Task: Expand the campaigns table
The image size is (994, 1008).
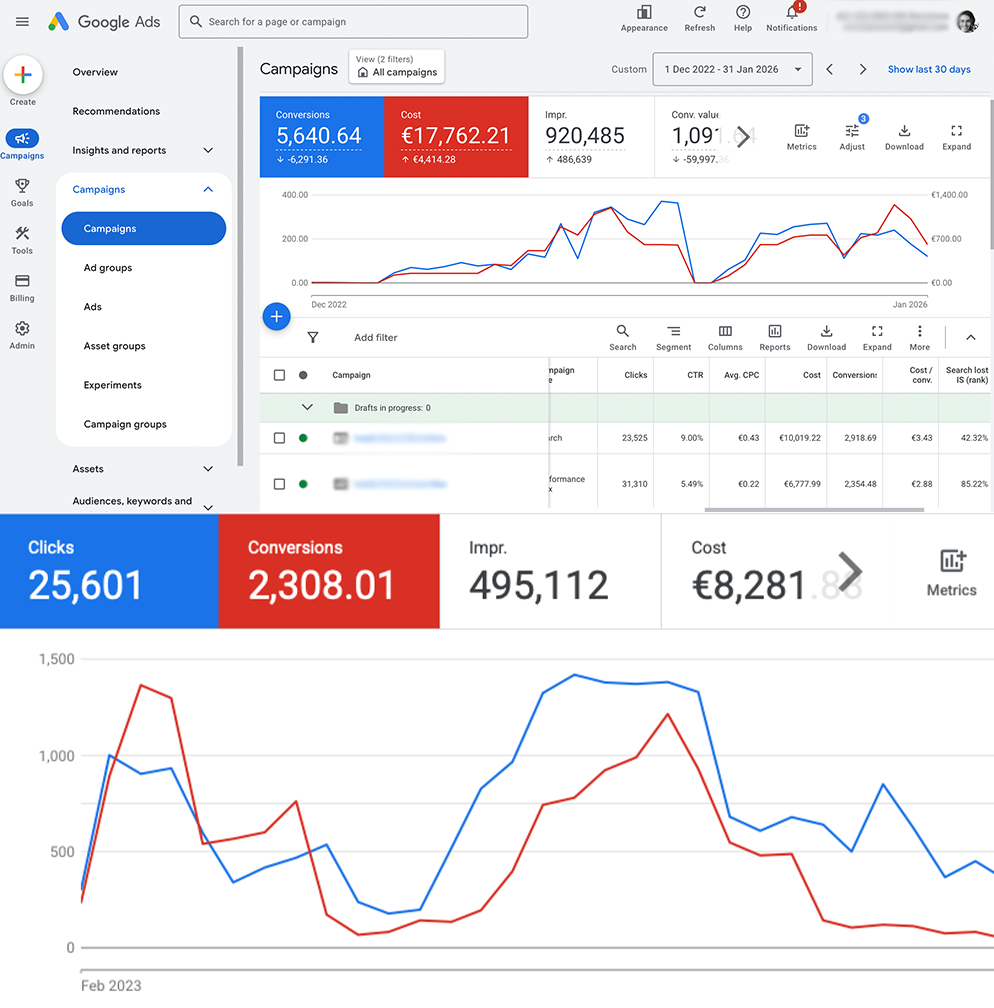Action: [x=877, y=338]
